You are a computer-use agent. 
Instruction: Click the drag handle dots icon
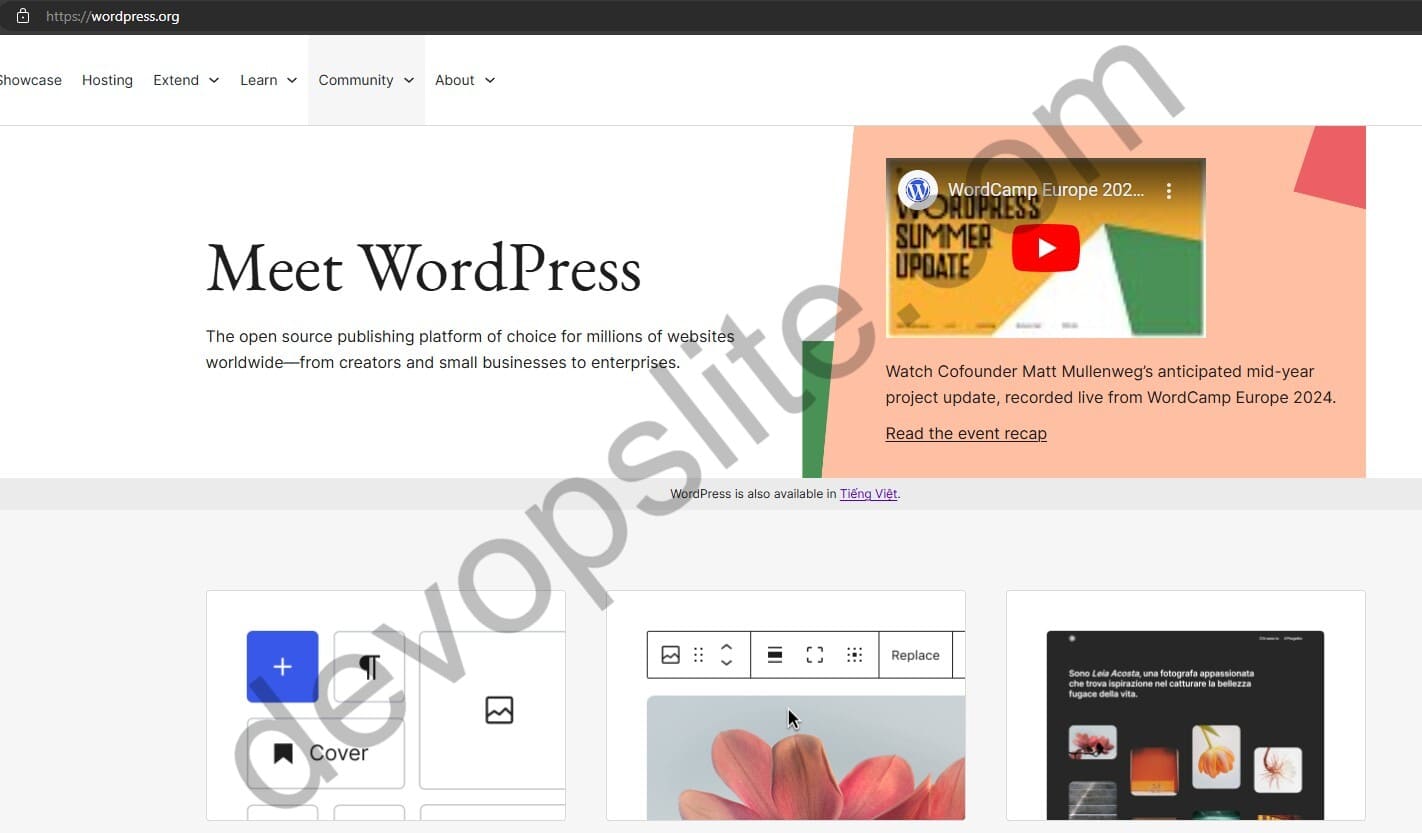click(699, 655)
